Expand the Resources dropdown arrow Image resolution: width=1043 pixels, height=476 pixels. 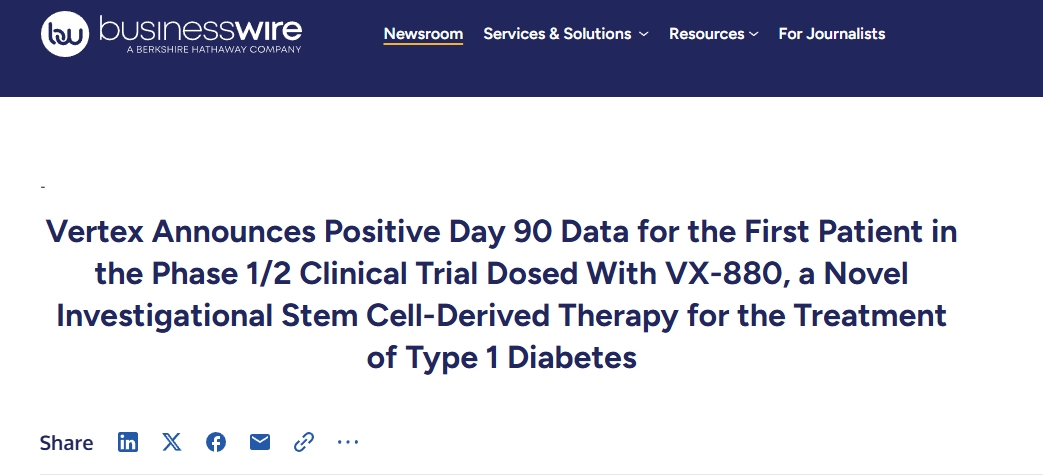tap(754, 35)
